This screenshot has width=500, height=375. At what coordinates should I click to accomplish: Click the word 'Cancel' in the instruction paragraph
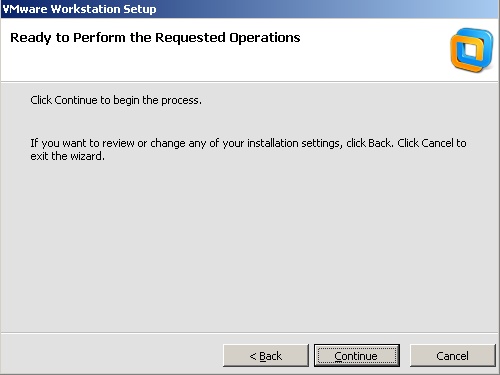[437, 143]
